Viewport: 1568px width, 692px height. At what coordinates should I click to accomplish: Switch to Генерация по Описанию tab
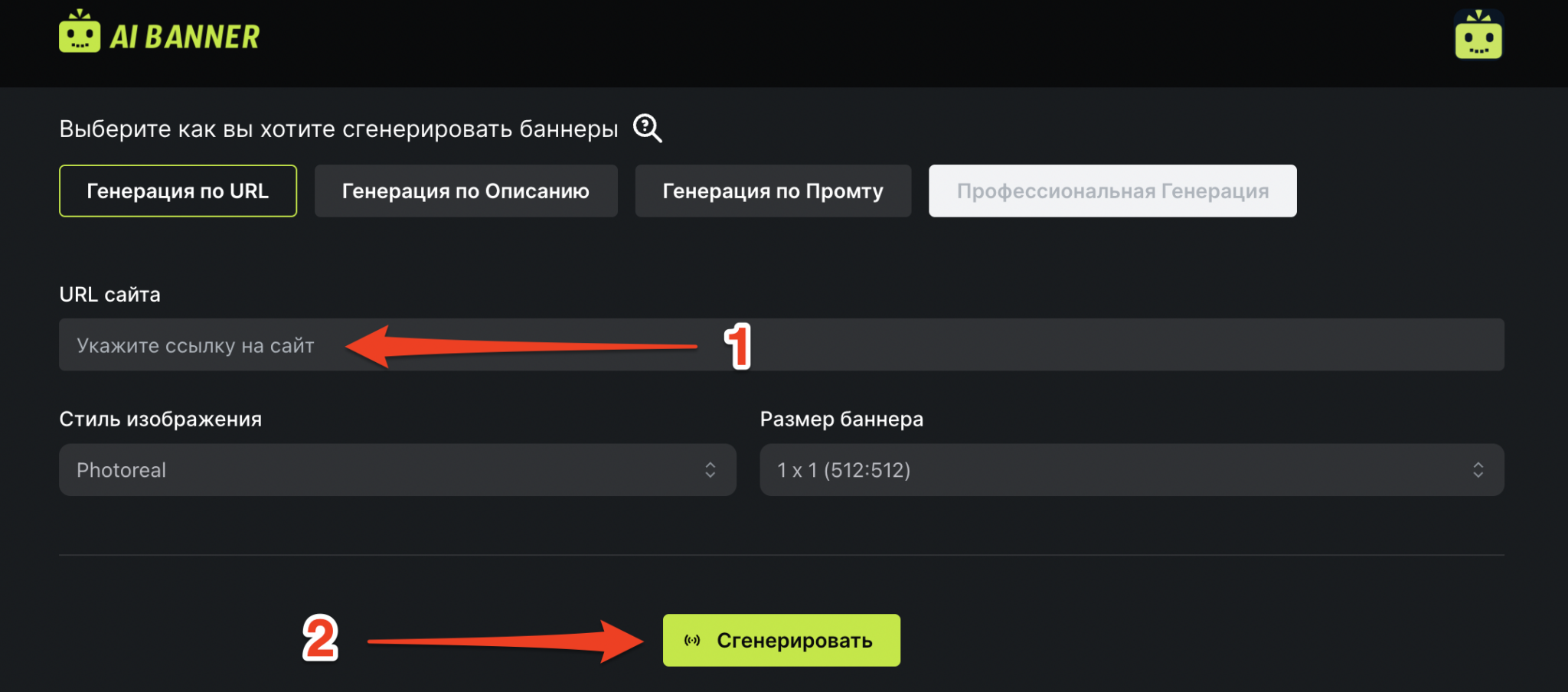(x=465, y=191)
